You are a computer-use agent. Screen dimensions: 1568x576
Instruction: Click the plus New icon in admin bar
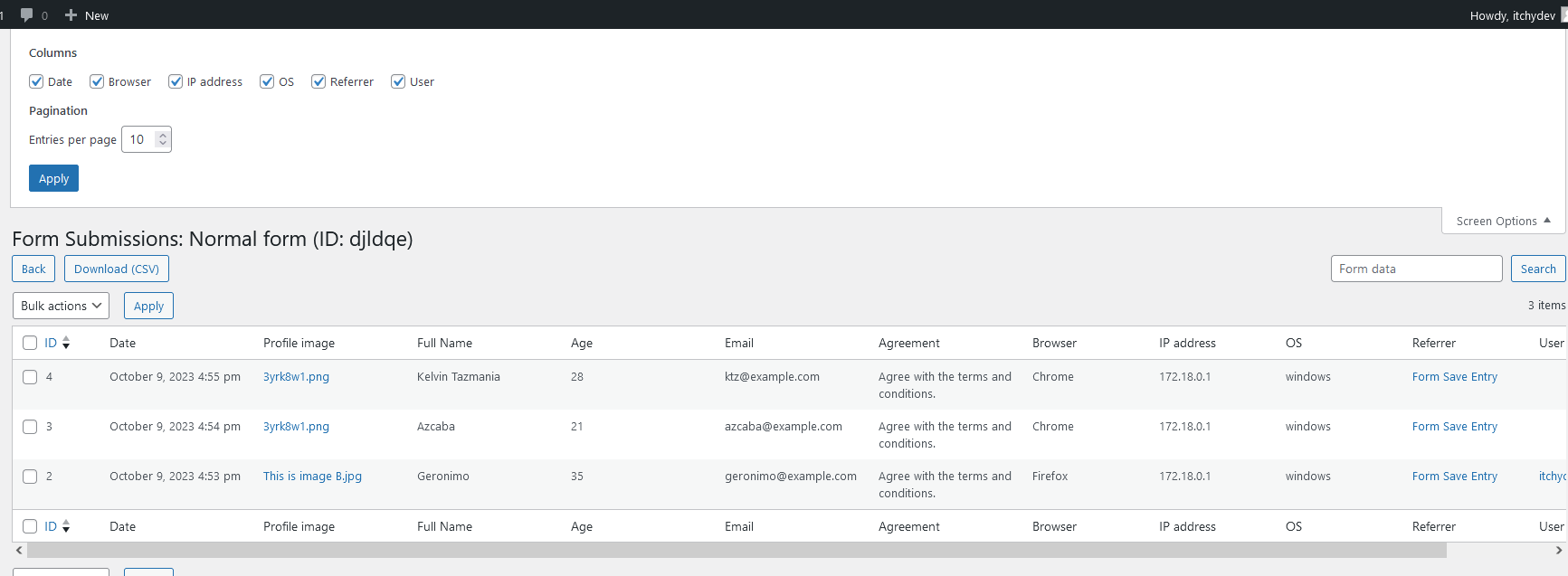tap(71, 14)
